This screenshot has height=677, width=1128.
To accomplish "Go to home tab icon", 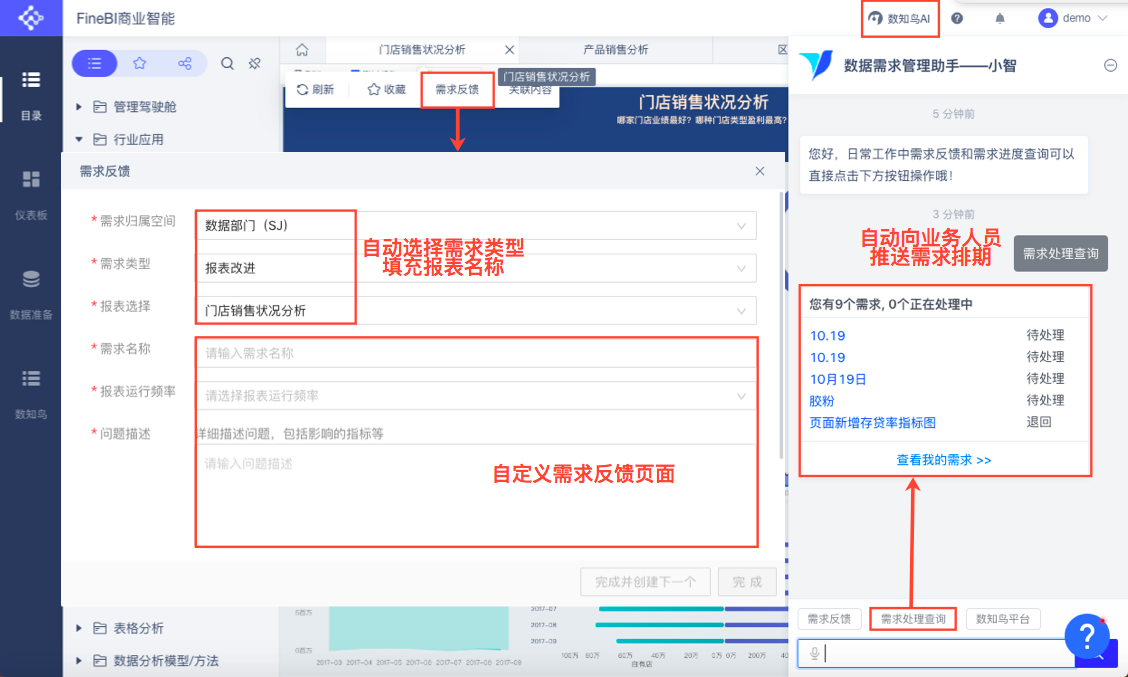I will click(x=302, y=50).
